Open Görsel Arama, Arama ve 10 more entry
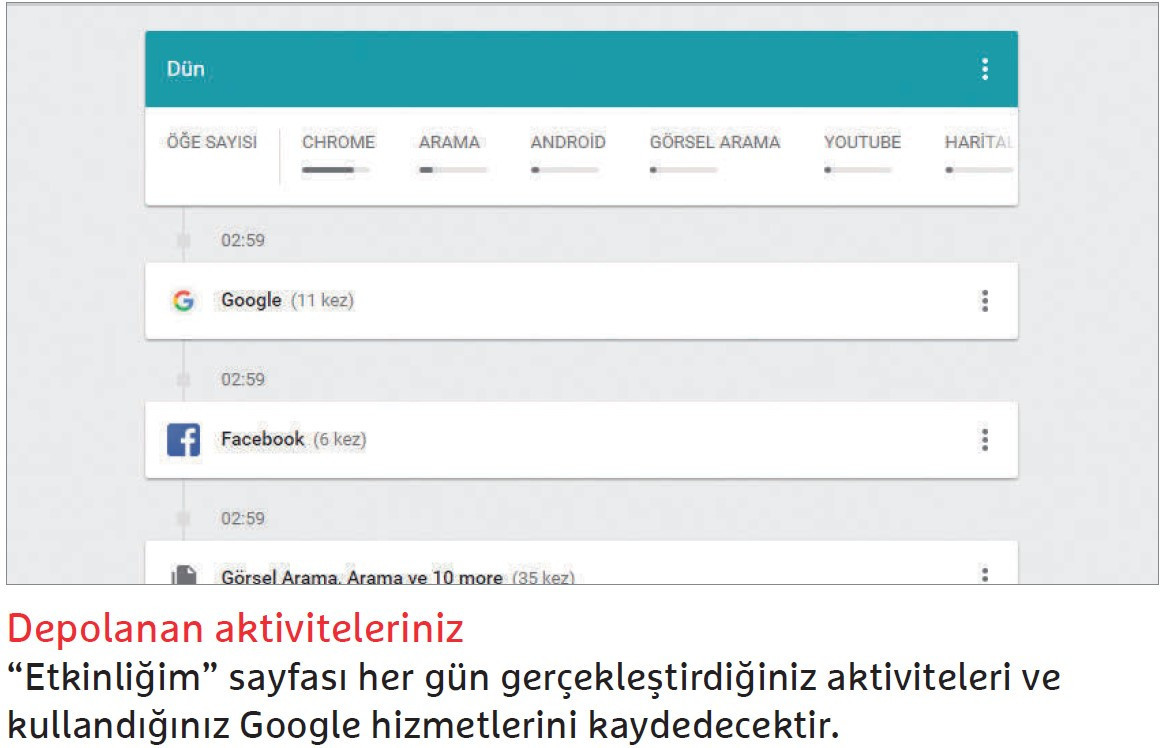 click(x=581, y=563)
